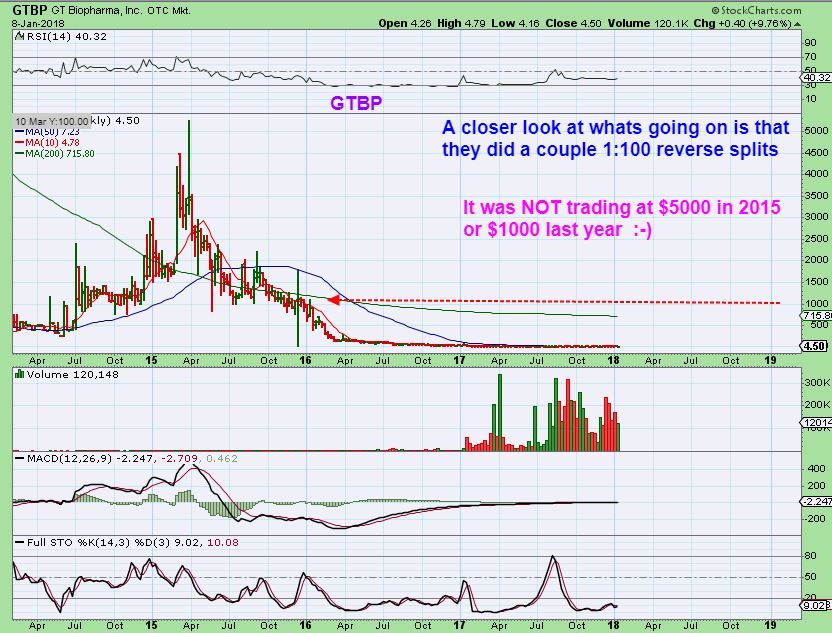
Task: Click the OTC Mkt. exchange label
Action: [x=169, y=11]
